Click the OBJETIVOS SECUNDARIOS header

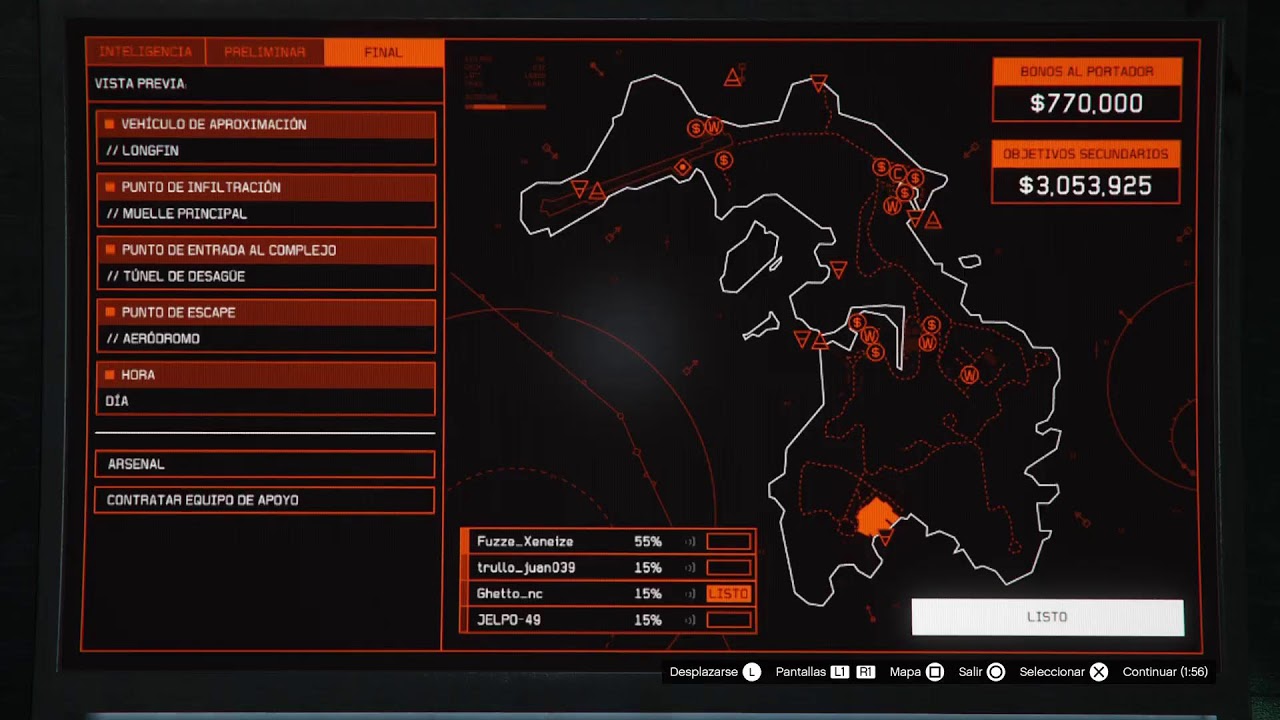click(x=1086, y=154)
